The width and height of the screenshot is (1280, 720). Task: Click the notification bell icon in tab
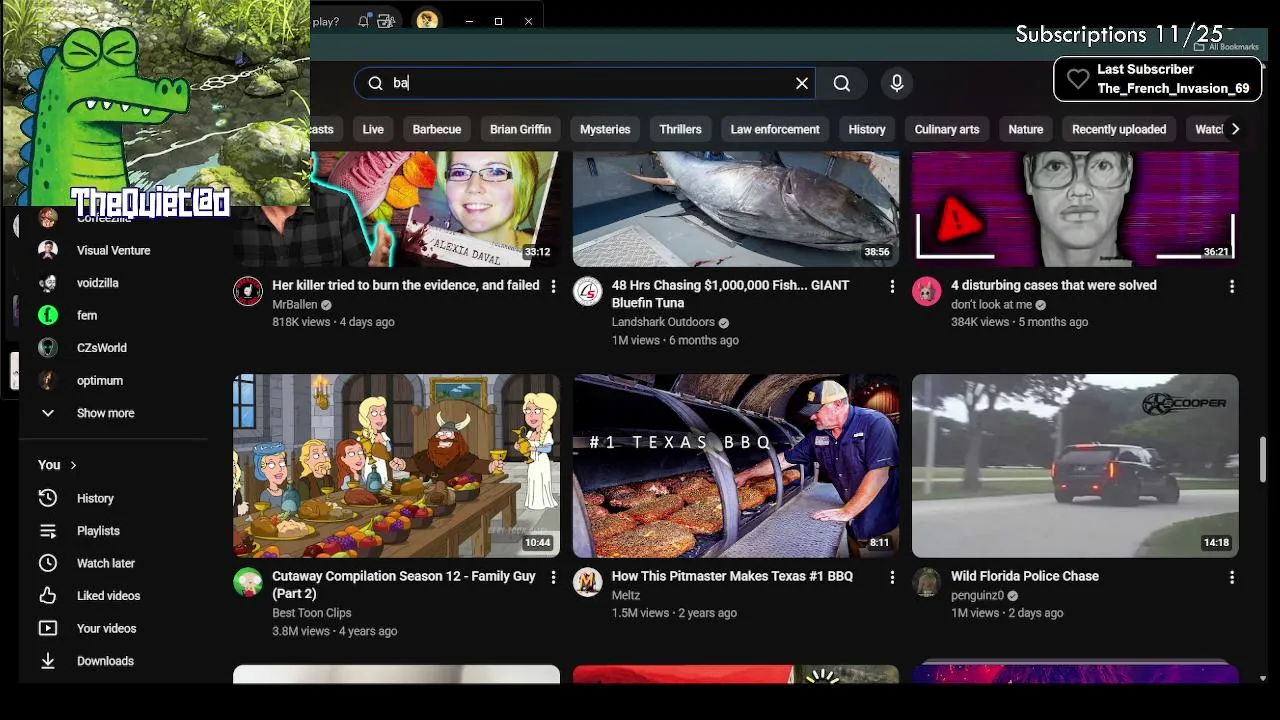coord(364,20)
